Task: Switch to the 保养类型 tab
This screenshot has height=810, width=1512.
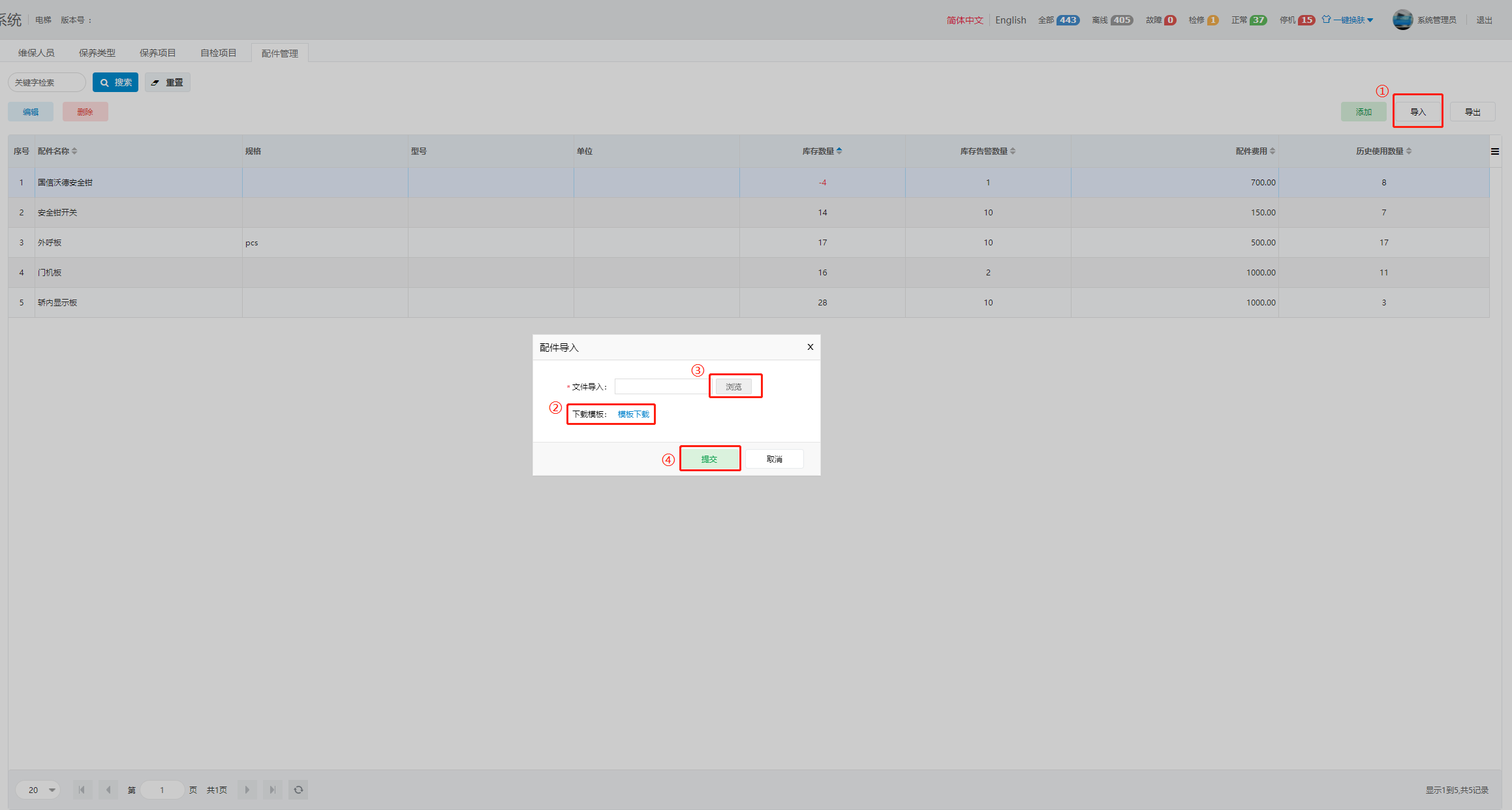Action: click(97, 53)
